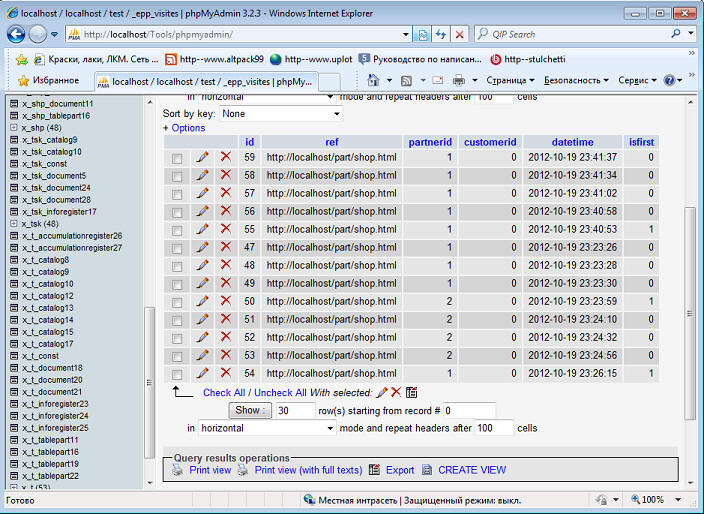Edit row with id 59
Screen dimensions: 704x514
pyautogui.click(x=202, y=157)
